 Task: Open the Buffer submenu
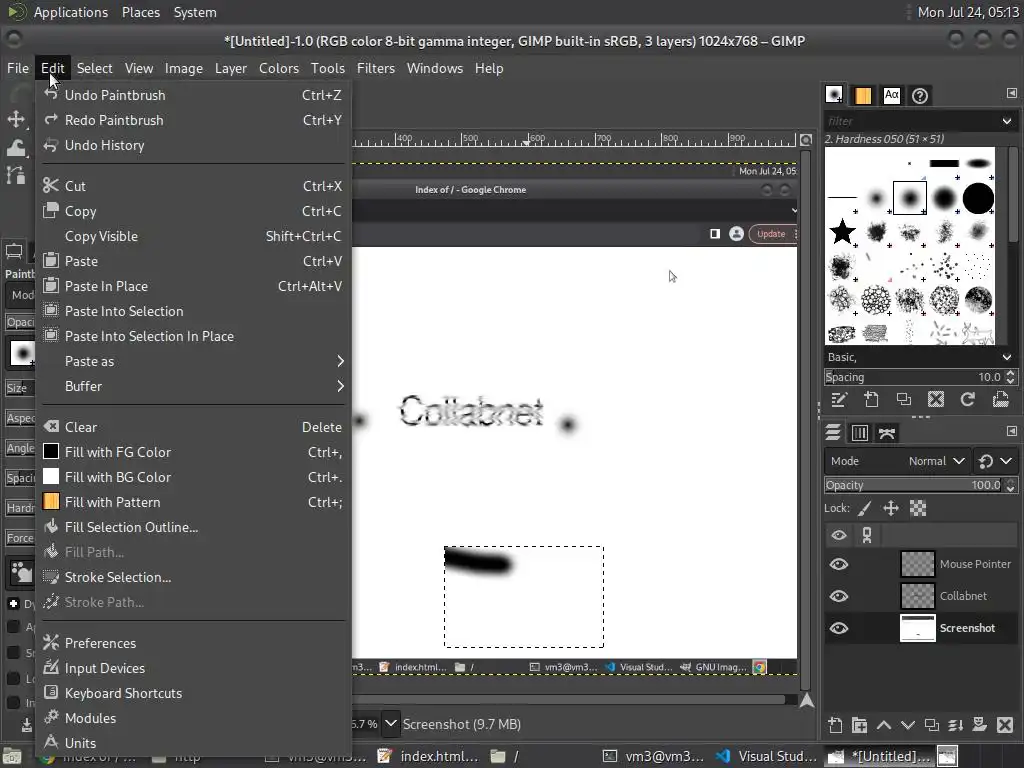tap(193, 386)
